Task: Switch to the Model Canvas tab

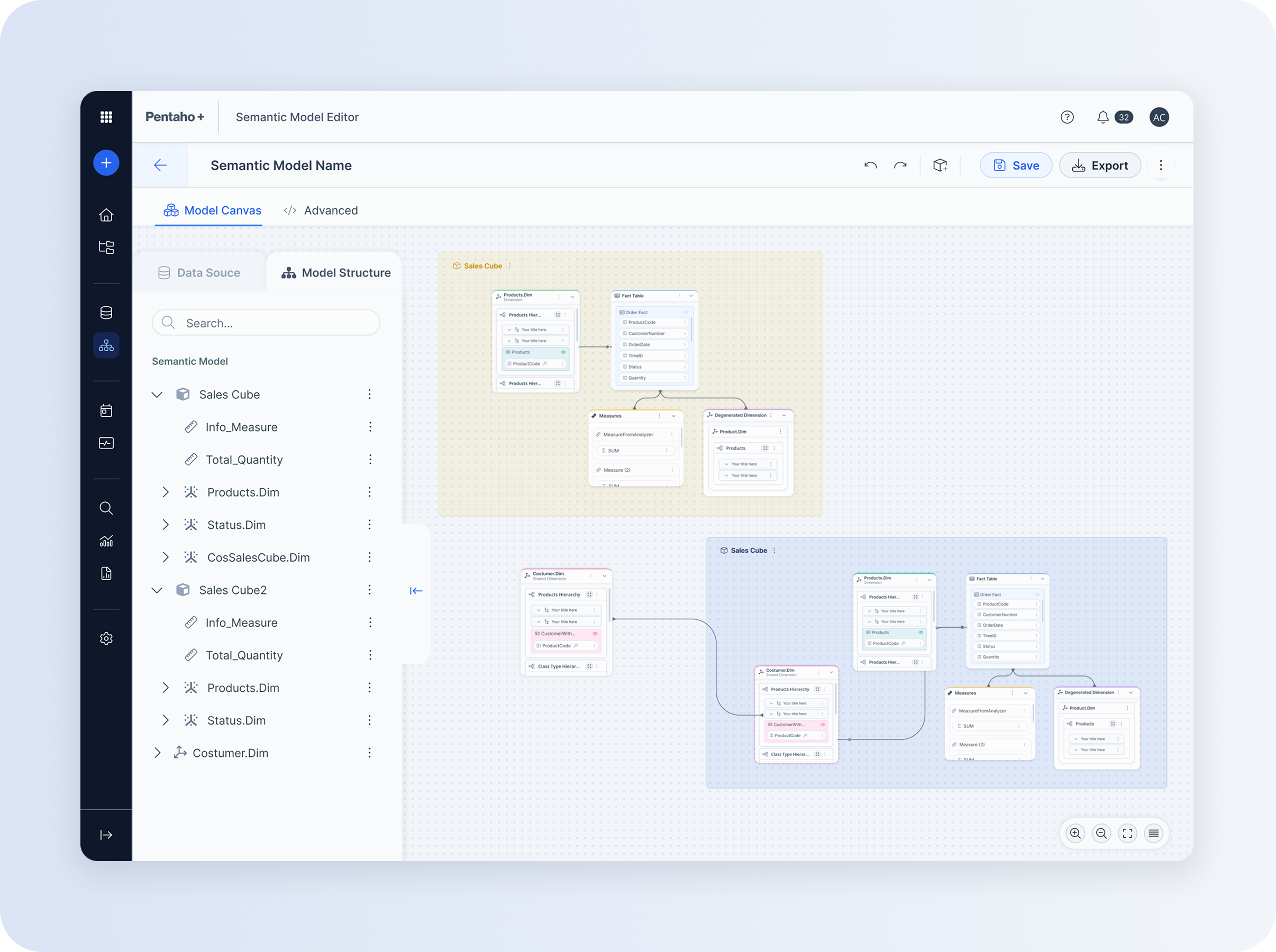Action: click(212, 210)
